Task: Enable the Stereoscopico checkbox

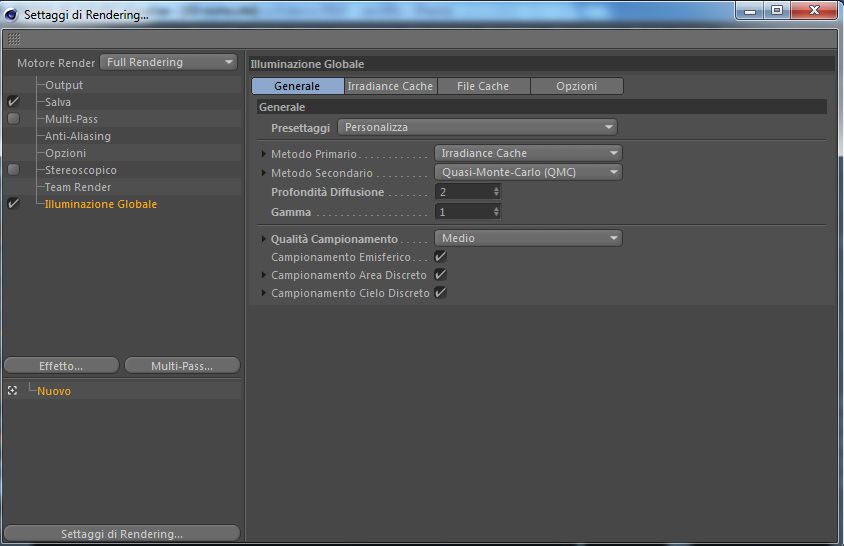Action: click(13, 170)
